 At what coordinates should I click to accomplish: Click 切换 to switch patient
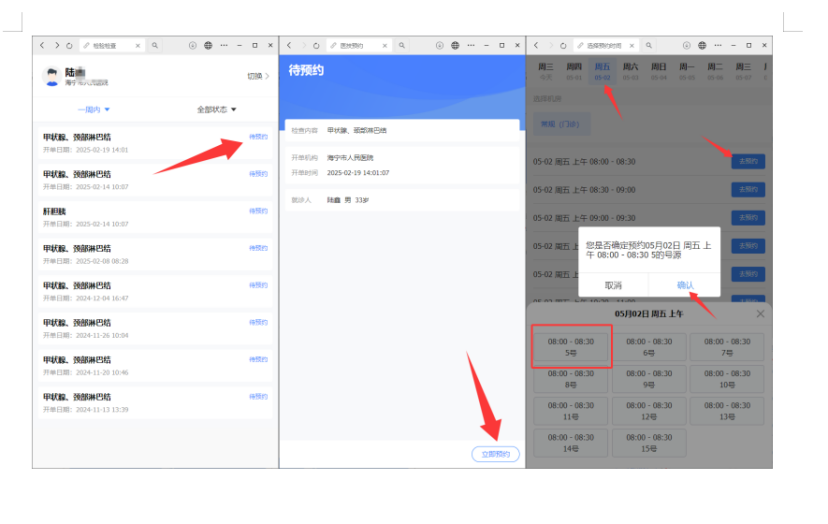click(258, 76)
